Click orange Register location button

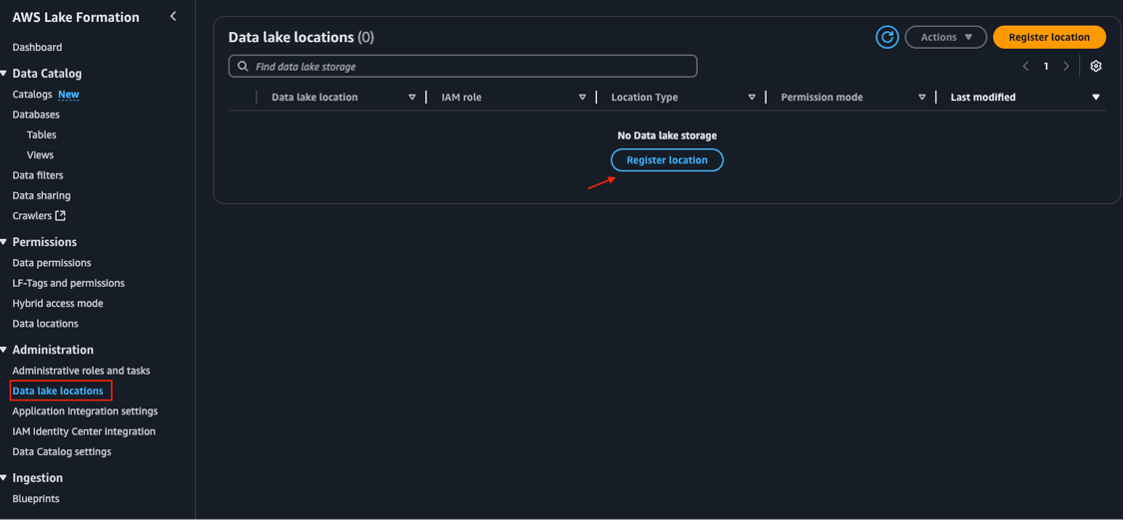coord(1049,37)
